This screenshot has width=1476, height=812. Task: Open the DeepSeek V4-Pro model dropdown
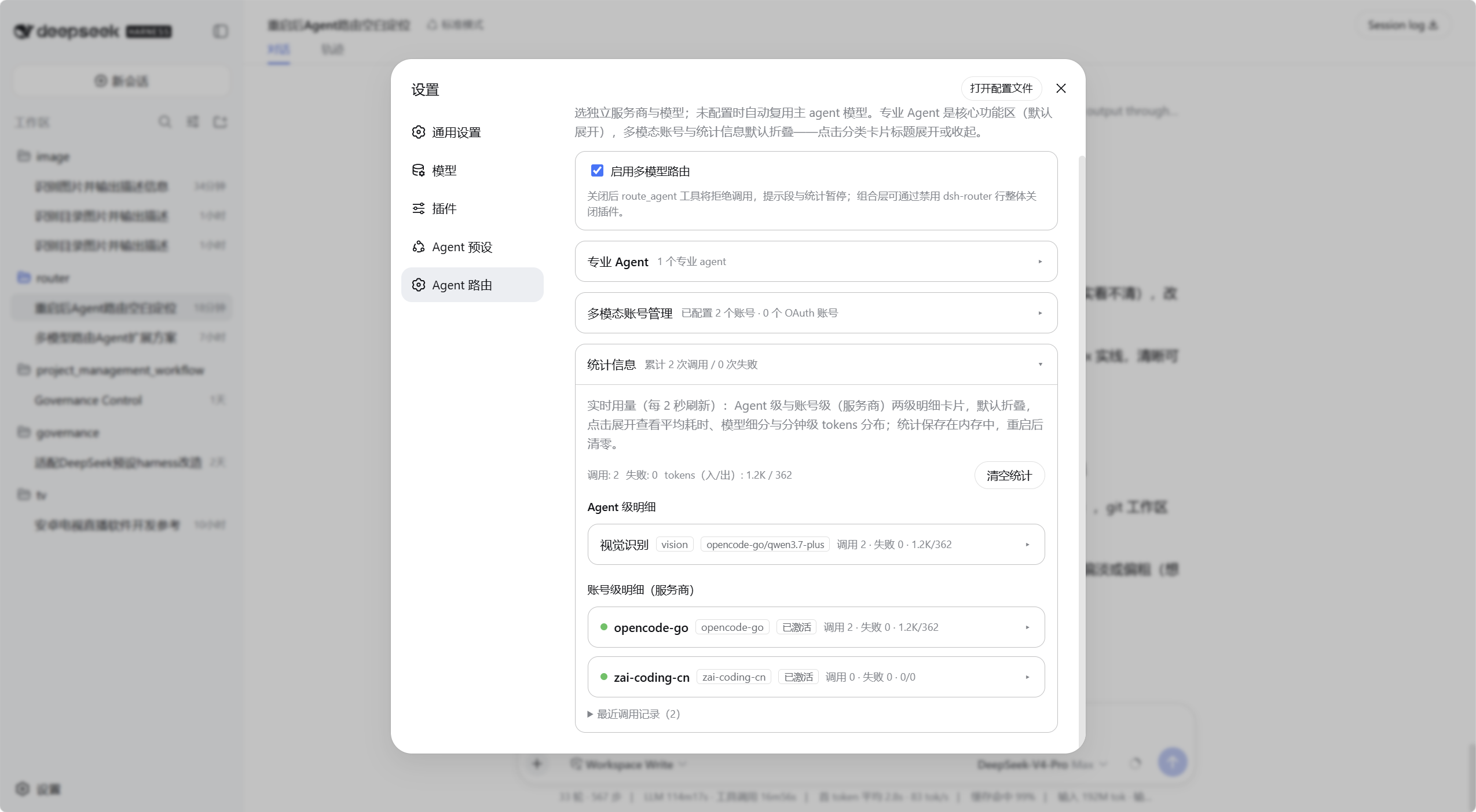coord(1042,765)
